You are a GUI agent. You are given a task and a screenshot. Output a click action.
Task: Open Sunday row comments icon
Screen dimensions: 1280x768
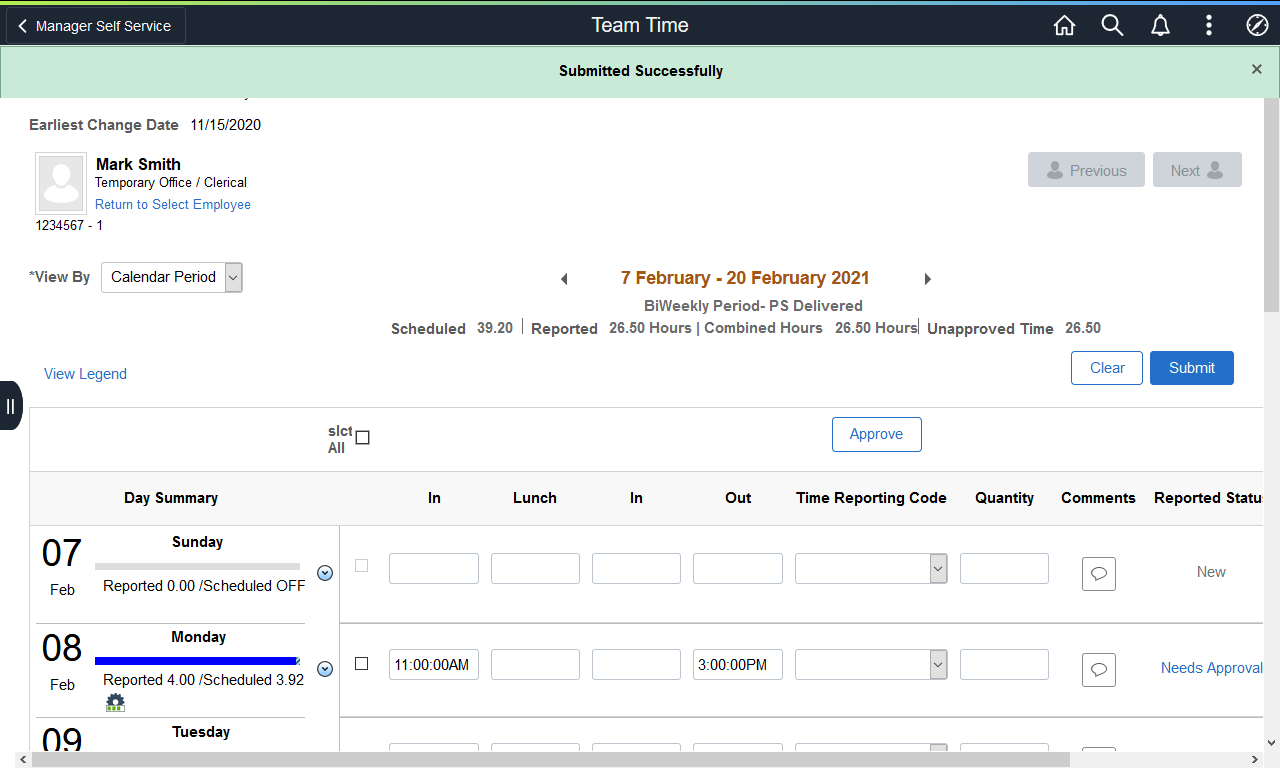coord(1099,574)
